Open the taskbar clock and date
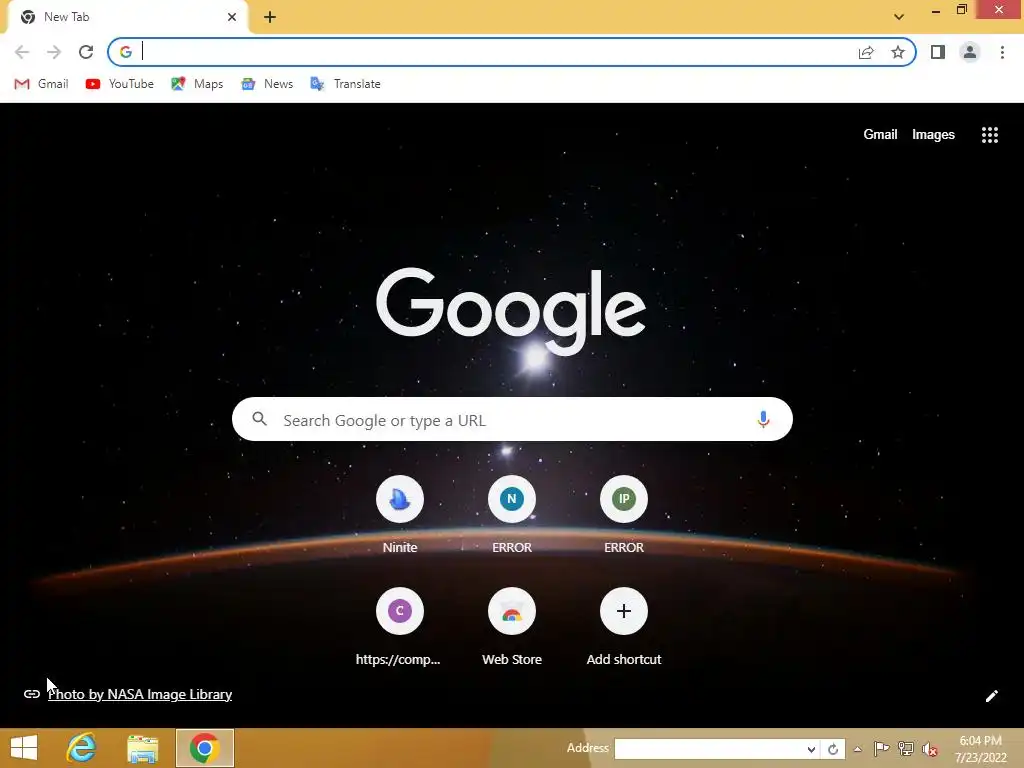Image resolution: width=1024 pixels, height=768 pixels. pos(980,749)
